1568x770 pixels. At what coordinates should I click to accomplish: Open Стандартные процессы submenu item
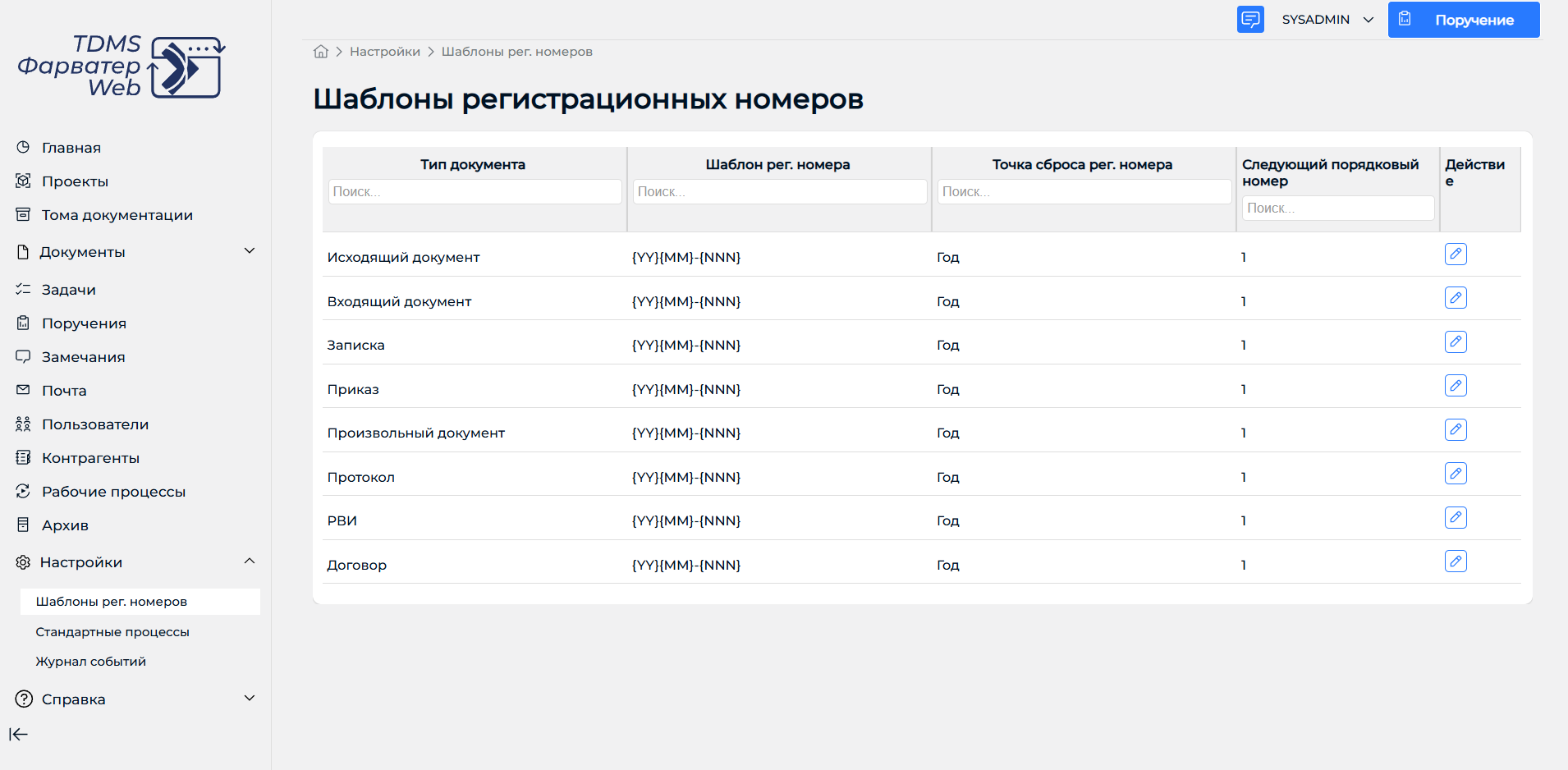(x=112, y=632)
